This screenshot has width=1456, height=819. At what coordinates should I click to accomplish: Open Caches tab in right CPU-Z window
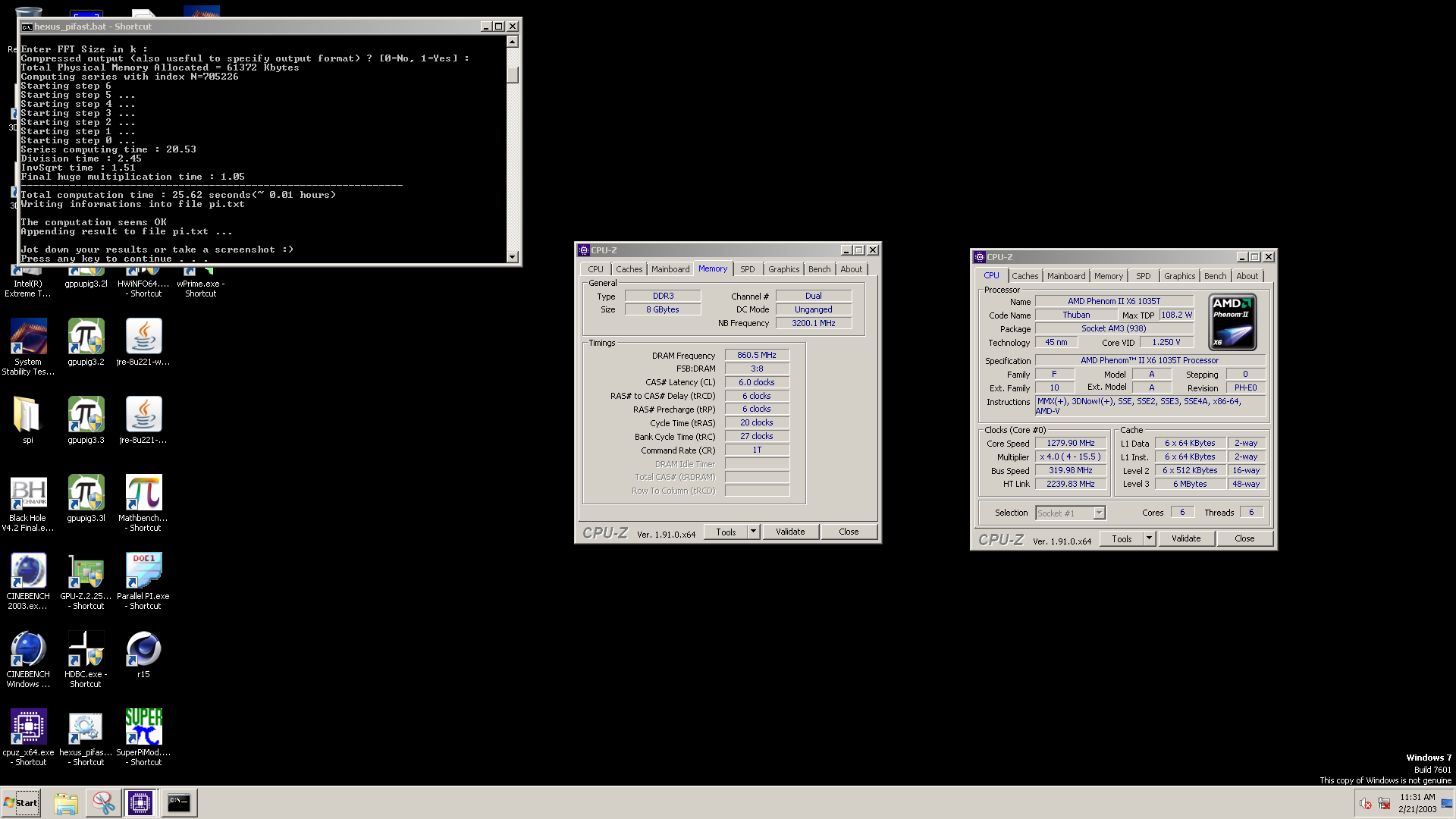(1025, 276)
